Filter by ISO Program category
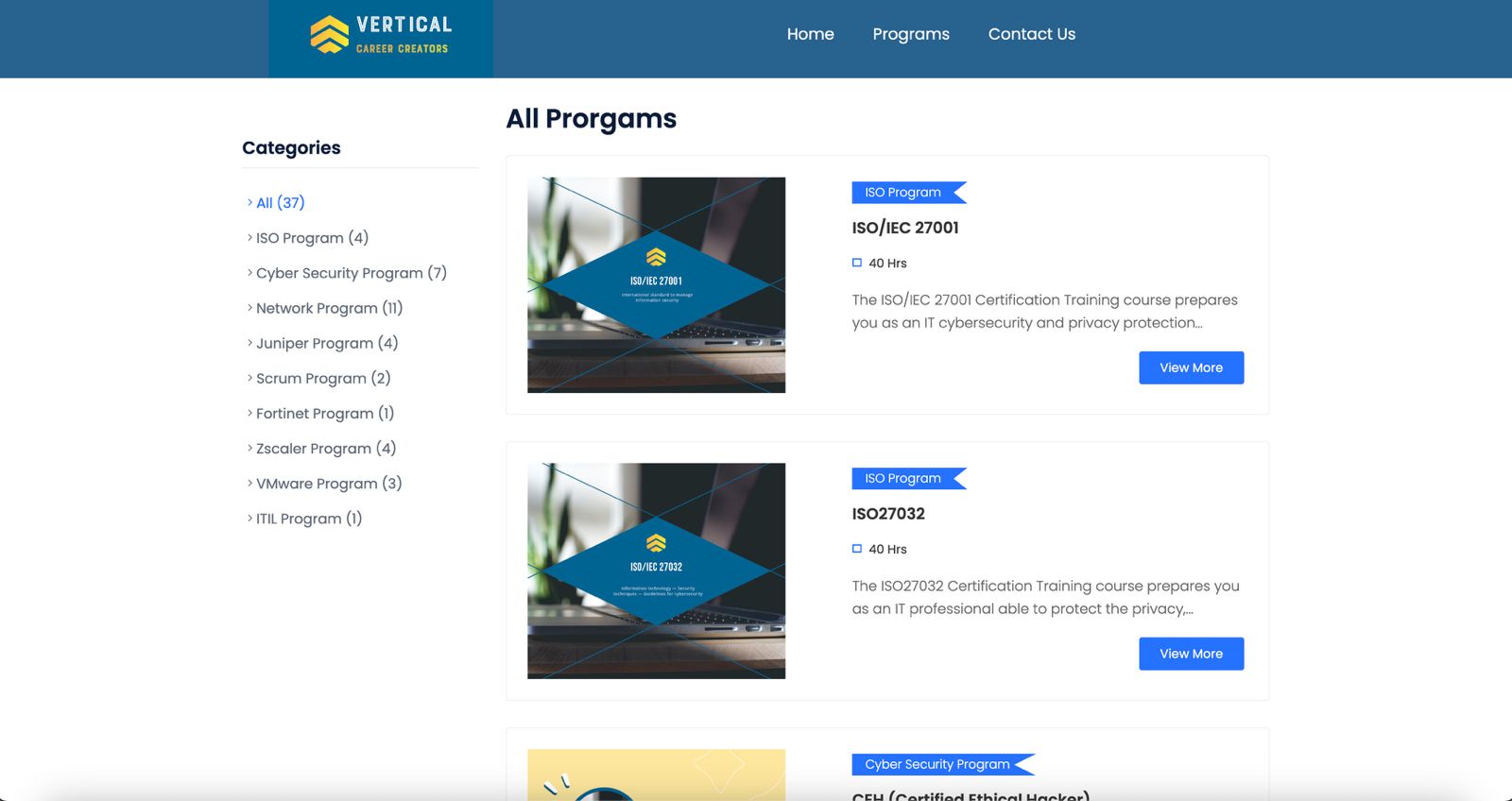The height and width of the screenshot is (801, 1512). pyautogui.click(x=312, y=238)
